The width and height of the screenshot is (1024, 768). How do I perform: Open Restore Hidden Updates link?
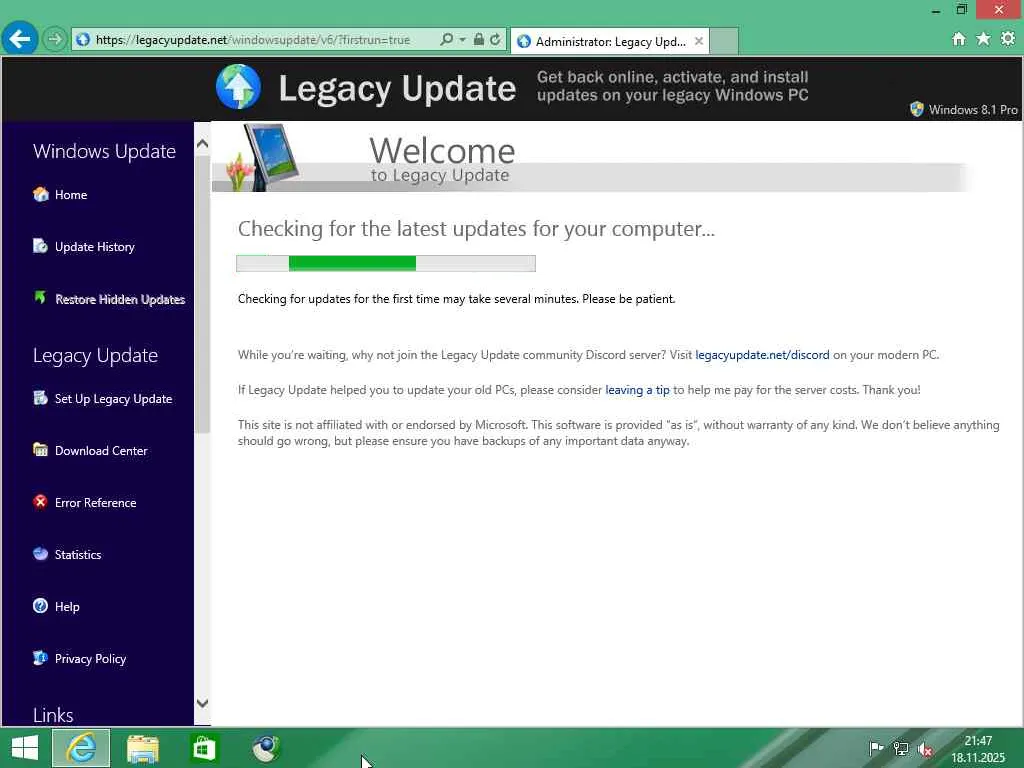(x=120, y=299)
